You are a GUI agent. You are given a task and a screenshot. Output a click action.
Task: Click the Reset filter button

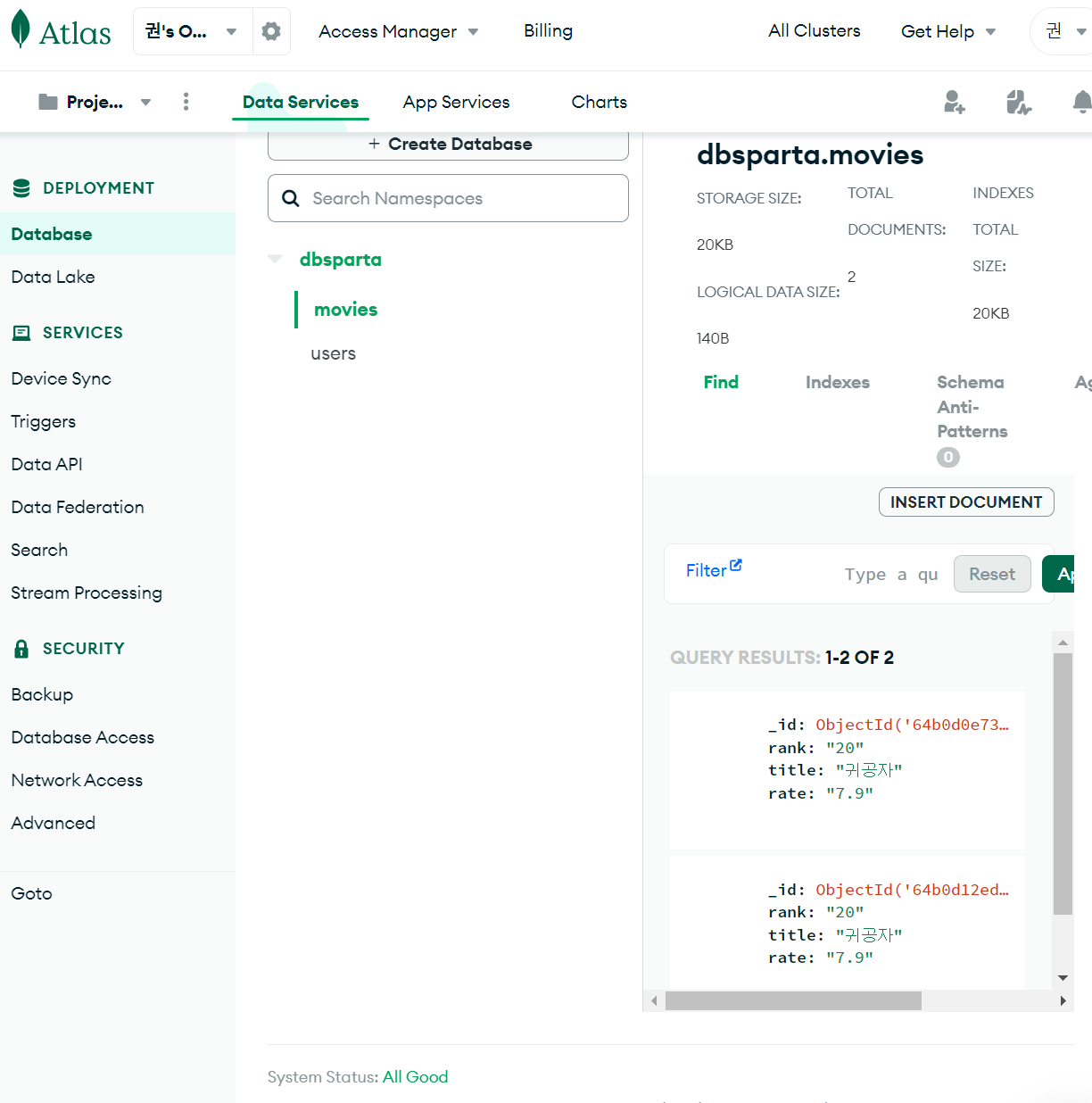pos(992,574)
